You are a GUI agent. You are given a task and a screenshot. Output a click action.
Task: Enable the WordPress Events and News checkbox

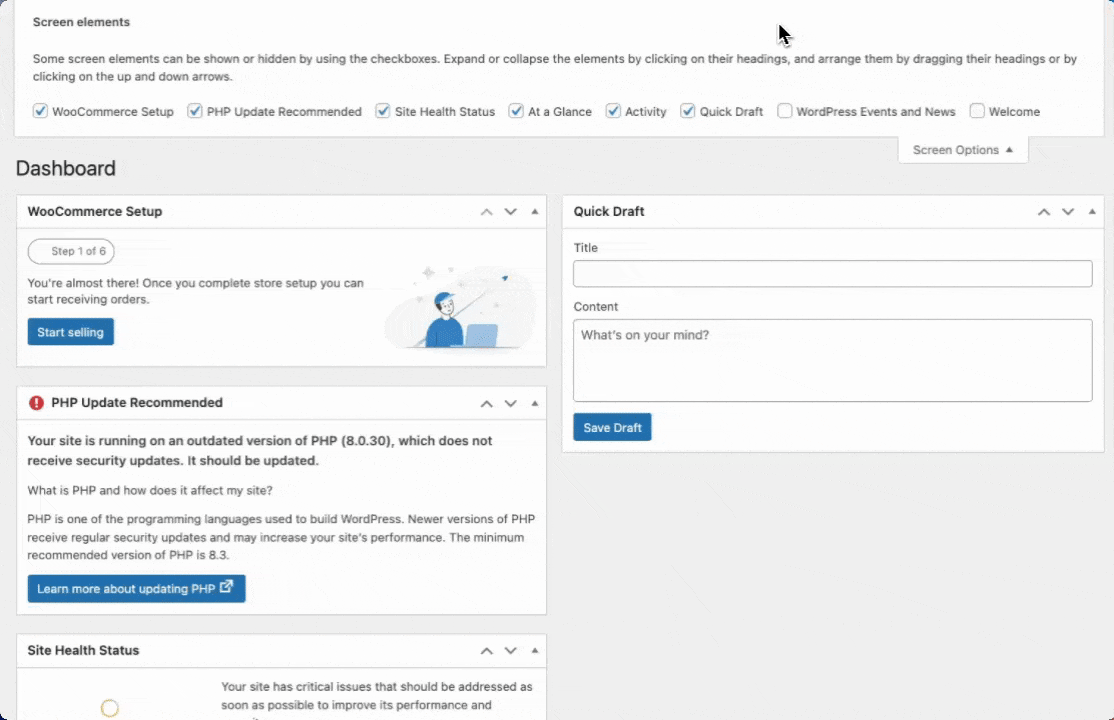(785, 111)
